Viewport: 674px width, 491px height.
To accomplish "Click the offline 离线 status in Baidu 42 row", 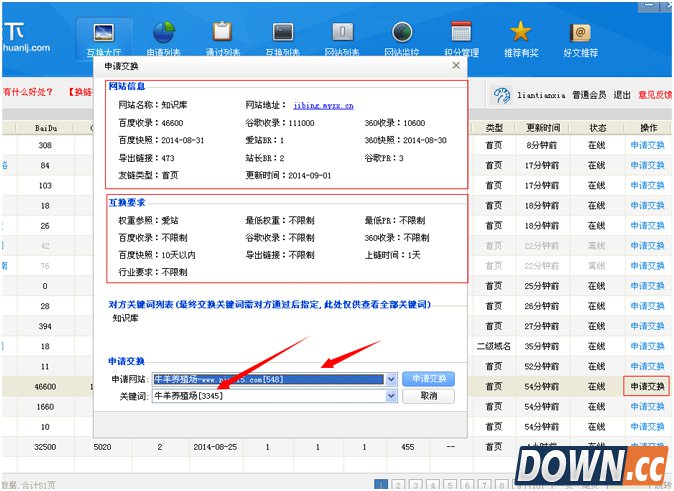I will point(597,246).
